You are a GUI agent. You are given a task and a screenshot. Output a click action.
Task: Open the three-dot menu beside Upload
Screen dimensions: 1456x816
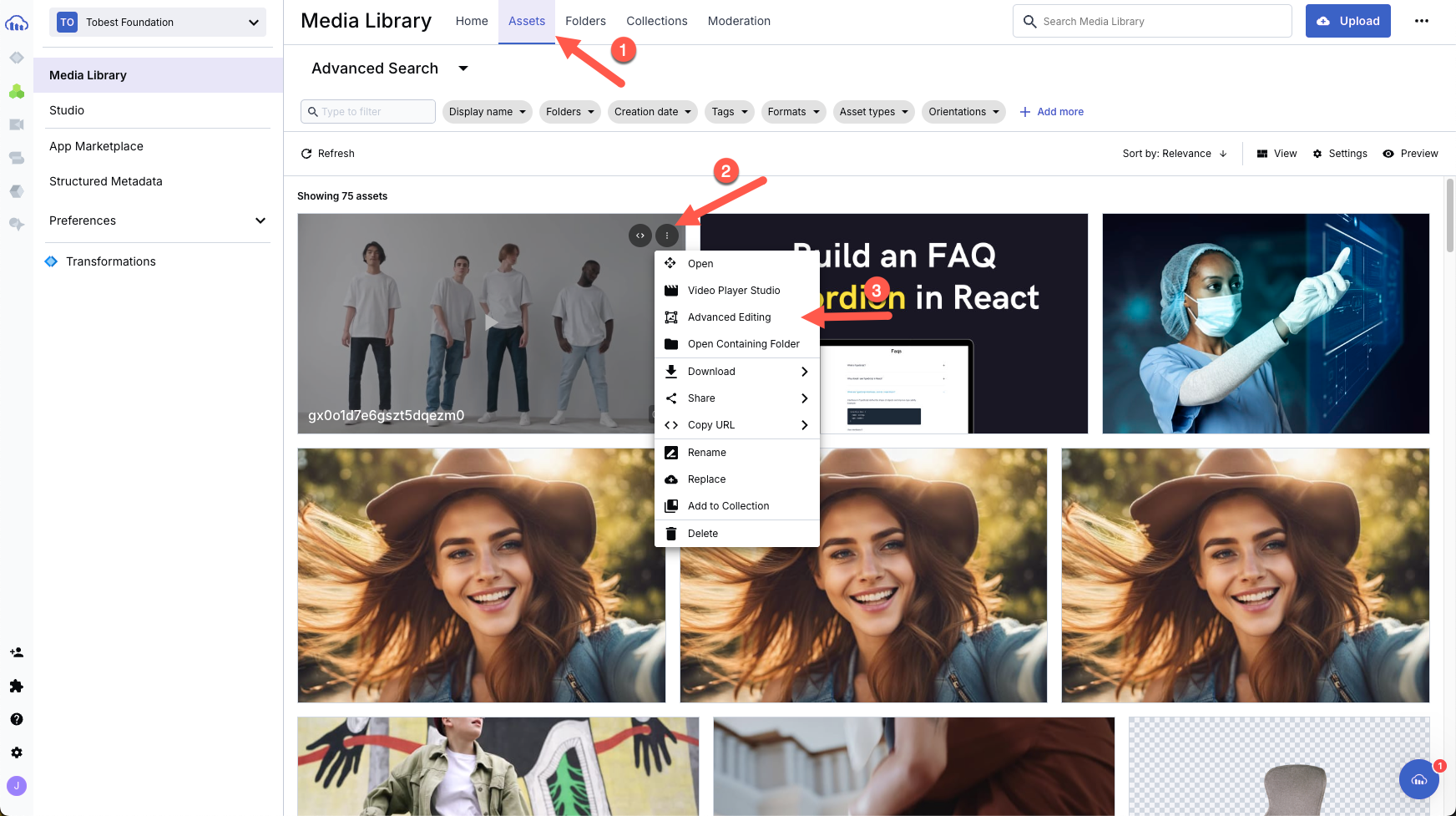1422,21
